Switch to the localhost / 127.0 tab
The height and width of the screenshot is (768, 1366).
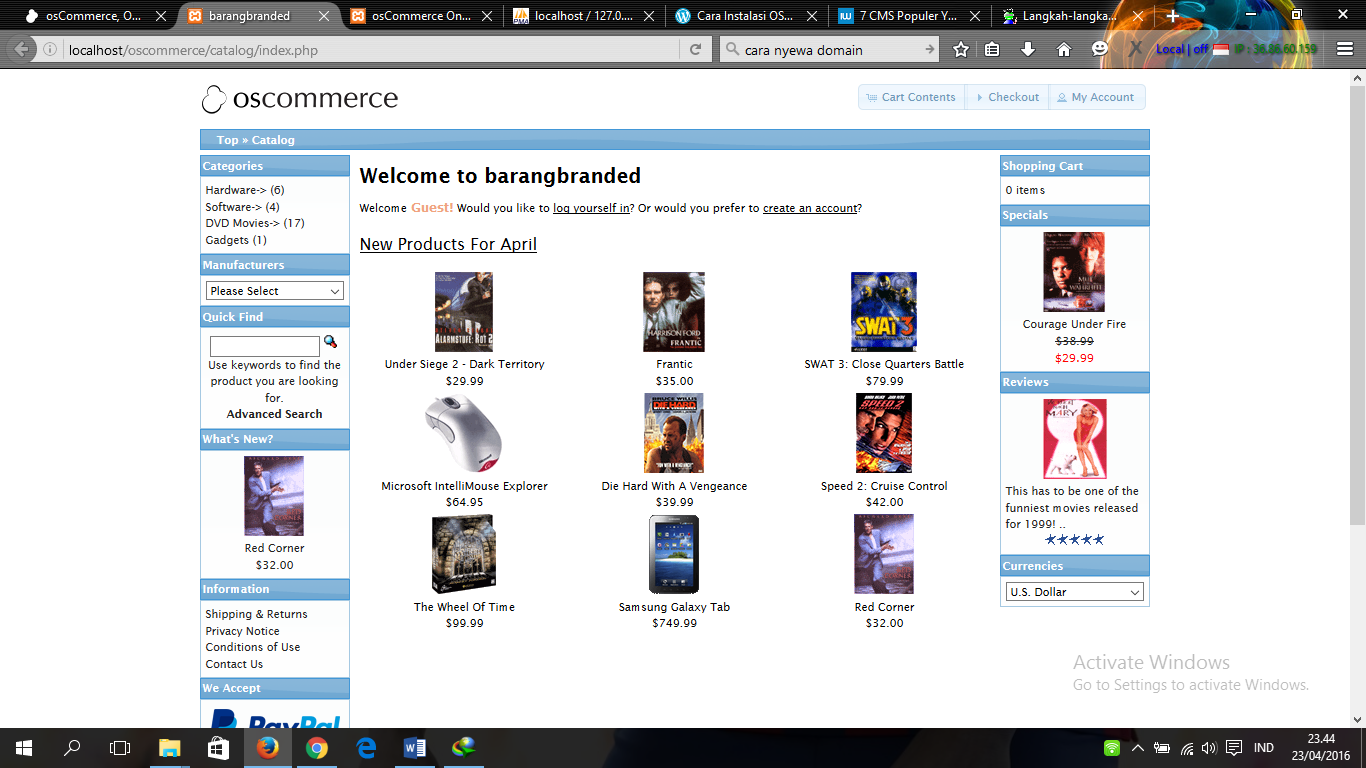[585, 16]
